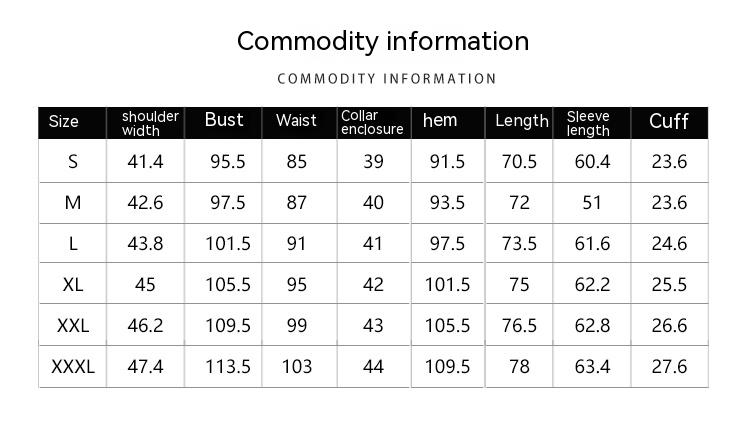
Task: Click the uppercase 'COMMODITY INFORMATION' subtitle
Action: coord(386,79)
